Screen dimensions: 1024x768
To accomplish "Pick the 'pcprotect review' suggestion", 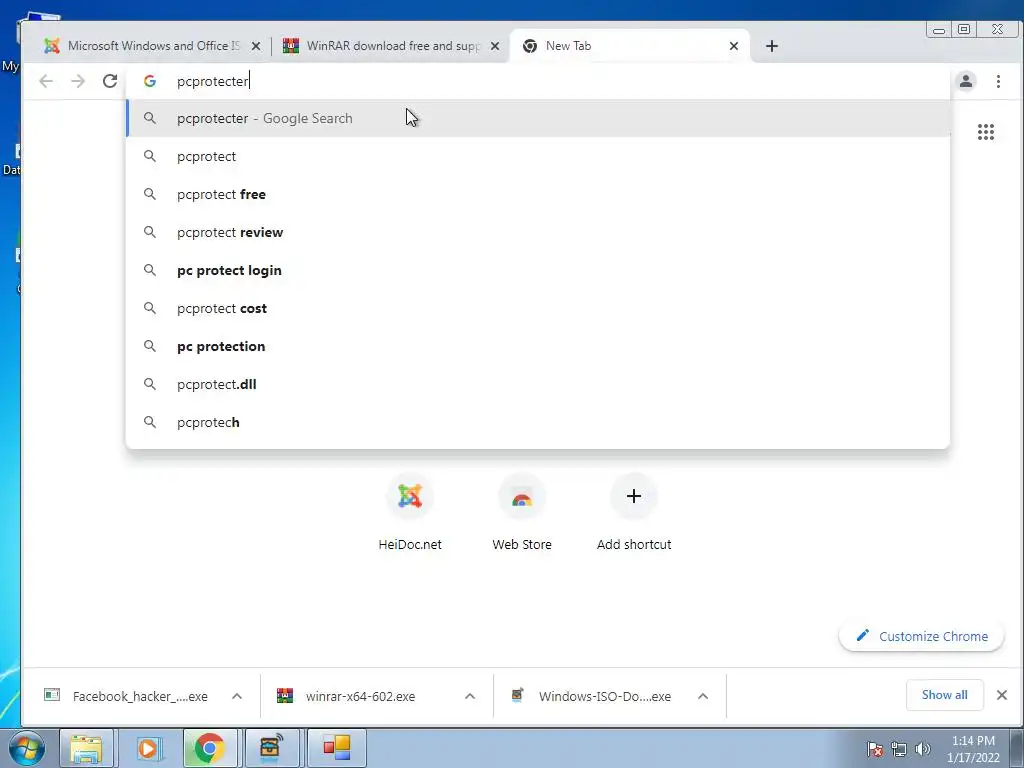I will tap(538, 232).
